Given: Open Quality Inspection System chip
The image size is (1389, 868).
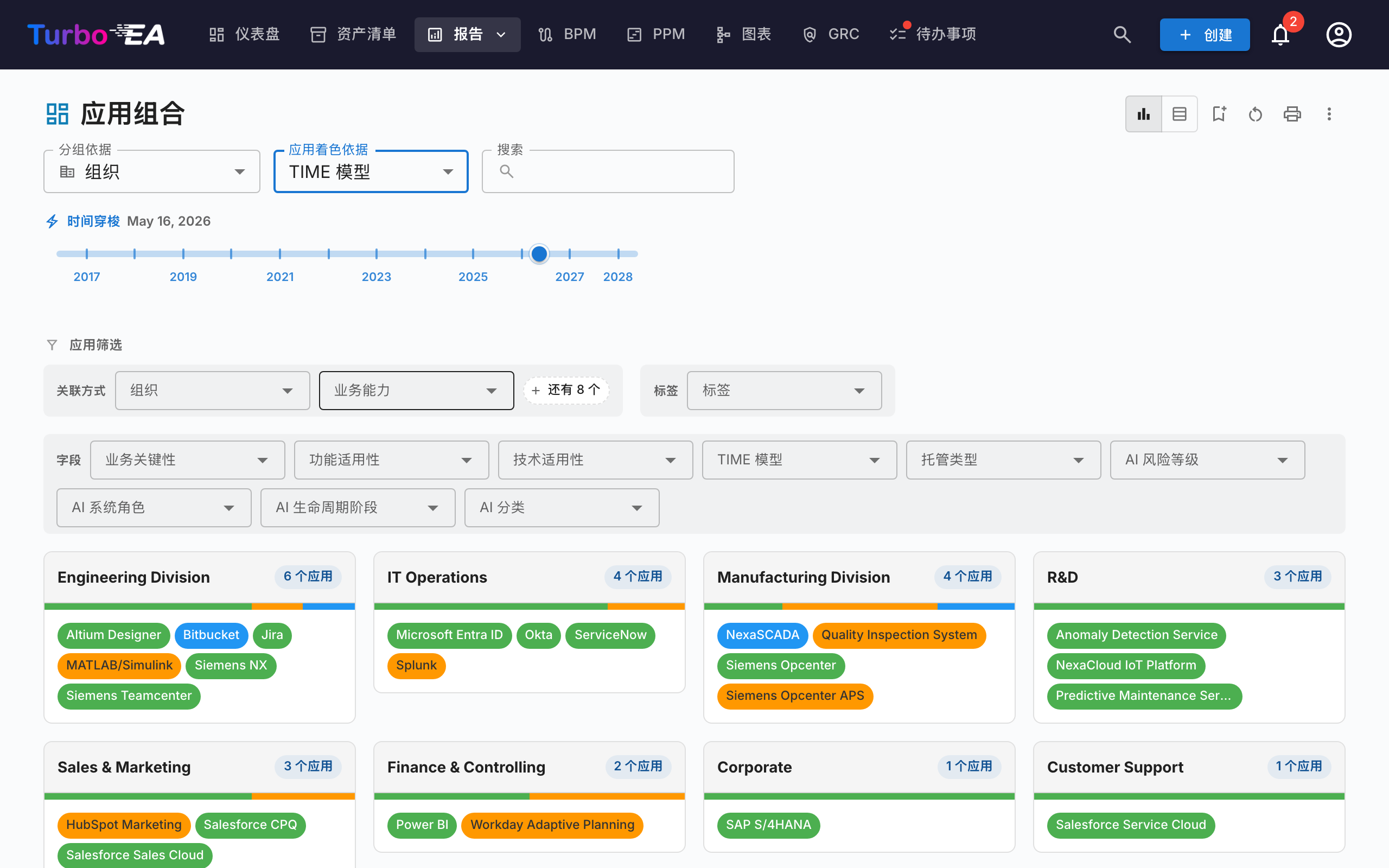Looking at the screenshot, I should pyautogui.click(x=899, y=635).
